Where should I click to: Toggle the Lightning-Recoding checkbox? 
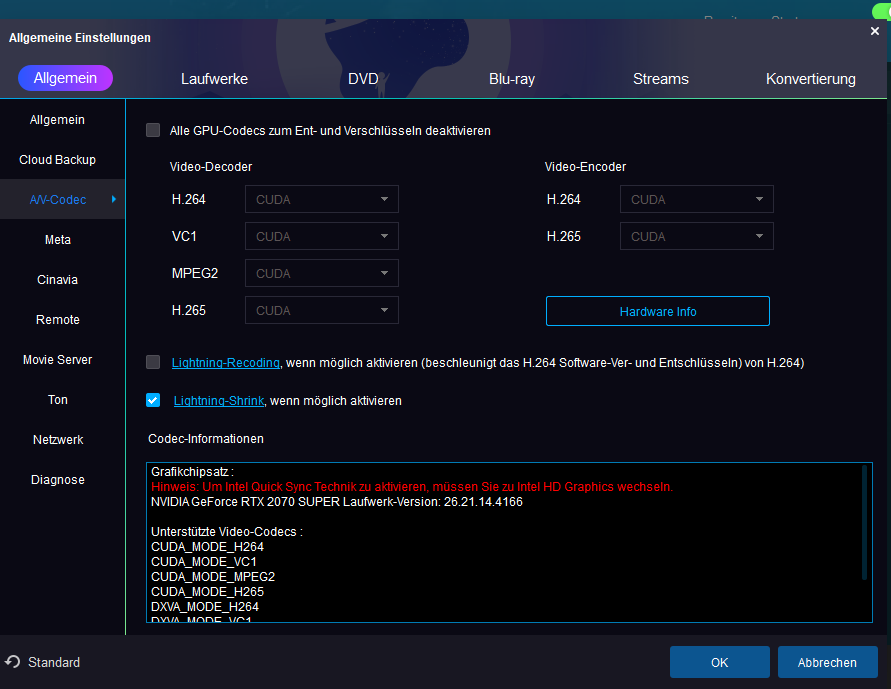(x=153, y=362)
